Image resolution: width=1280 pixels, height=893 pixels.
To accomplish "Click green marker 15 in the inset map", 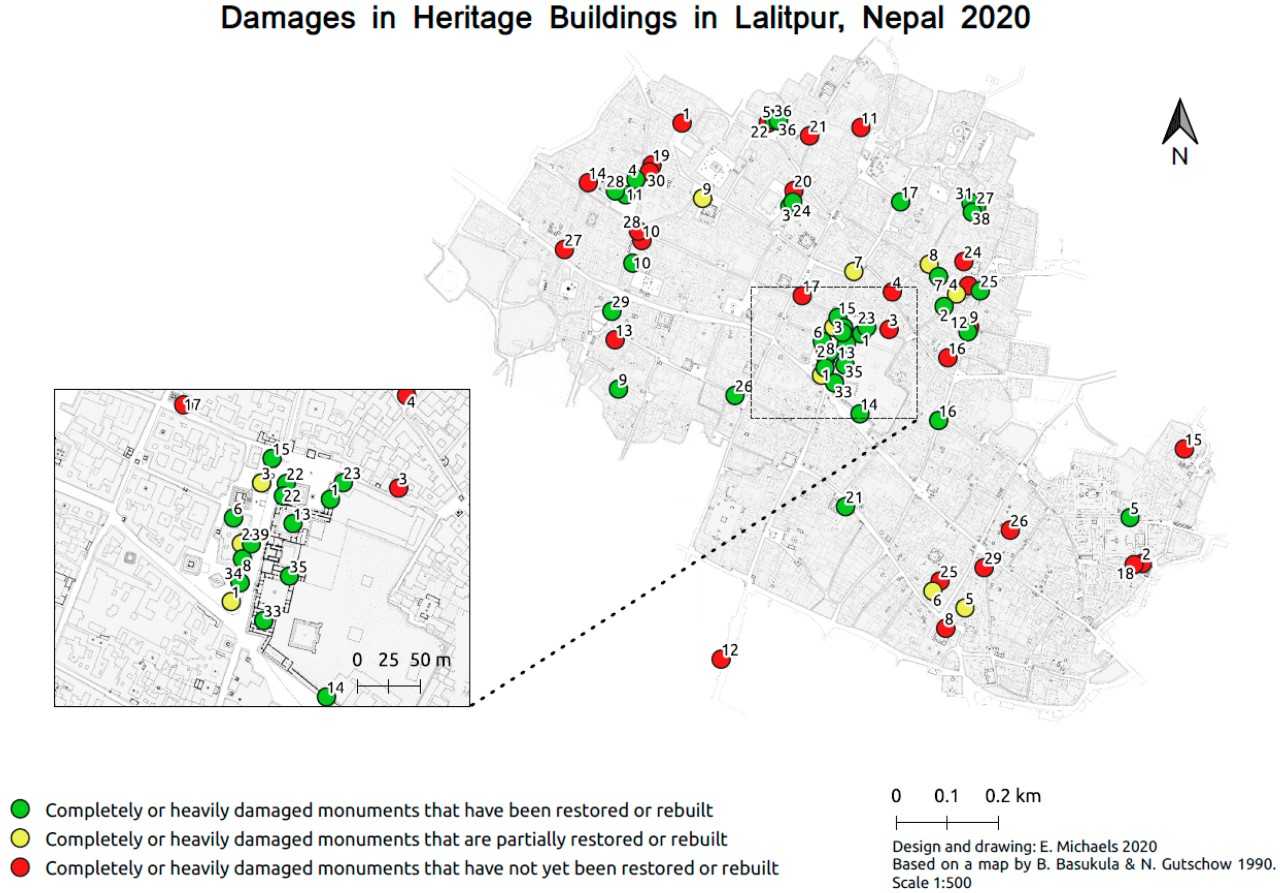I will (x=271, y=459).
